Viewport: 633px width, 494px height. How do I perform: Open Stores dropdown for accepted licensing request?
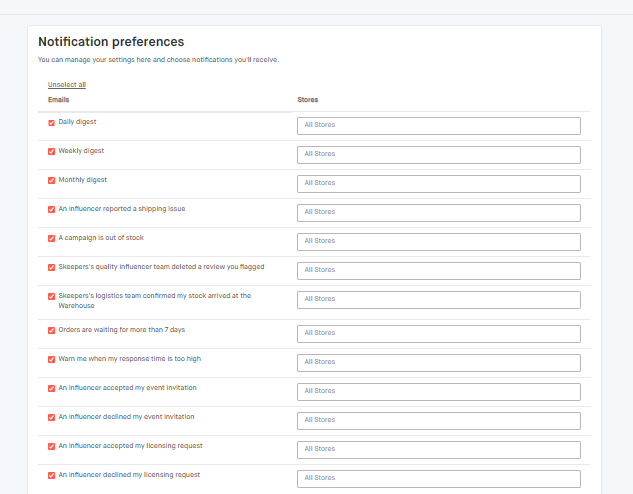pos(438,450)
